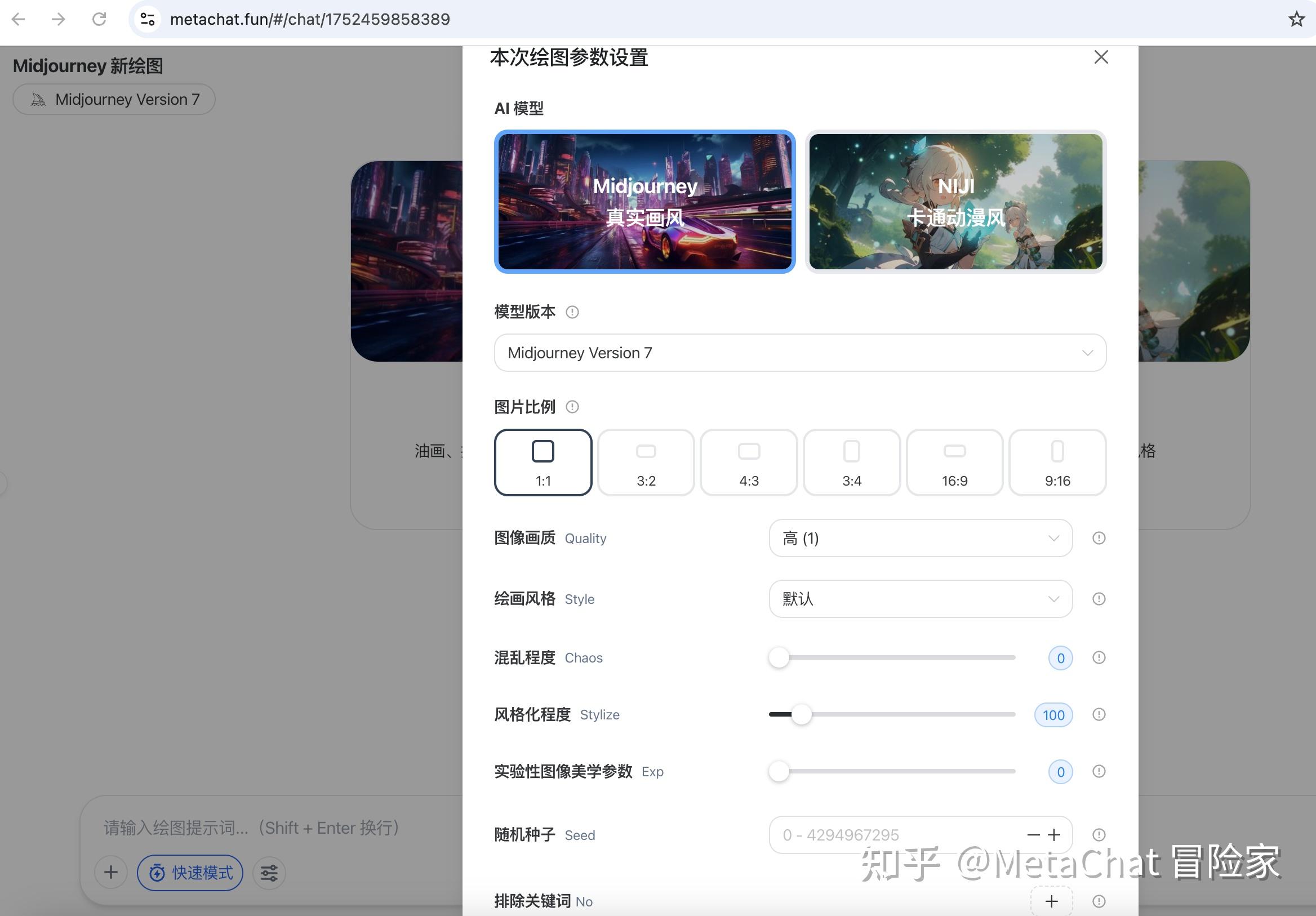Image resolution: width=1316 pixels, height=916 pixels.
Task: Select the 9:16 aspect ratio option
Action: (1057, 462)
